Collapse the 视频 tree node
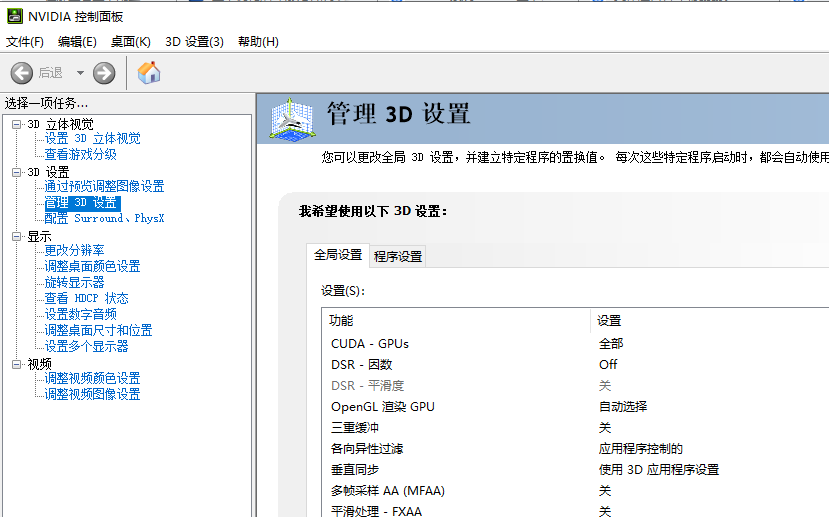 [16, 364]
